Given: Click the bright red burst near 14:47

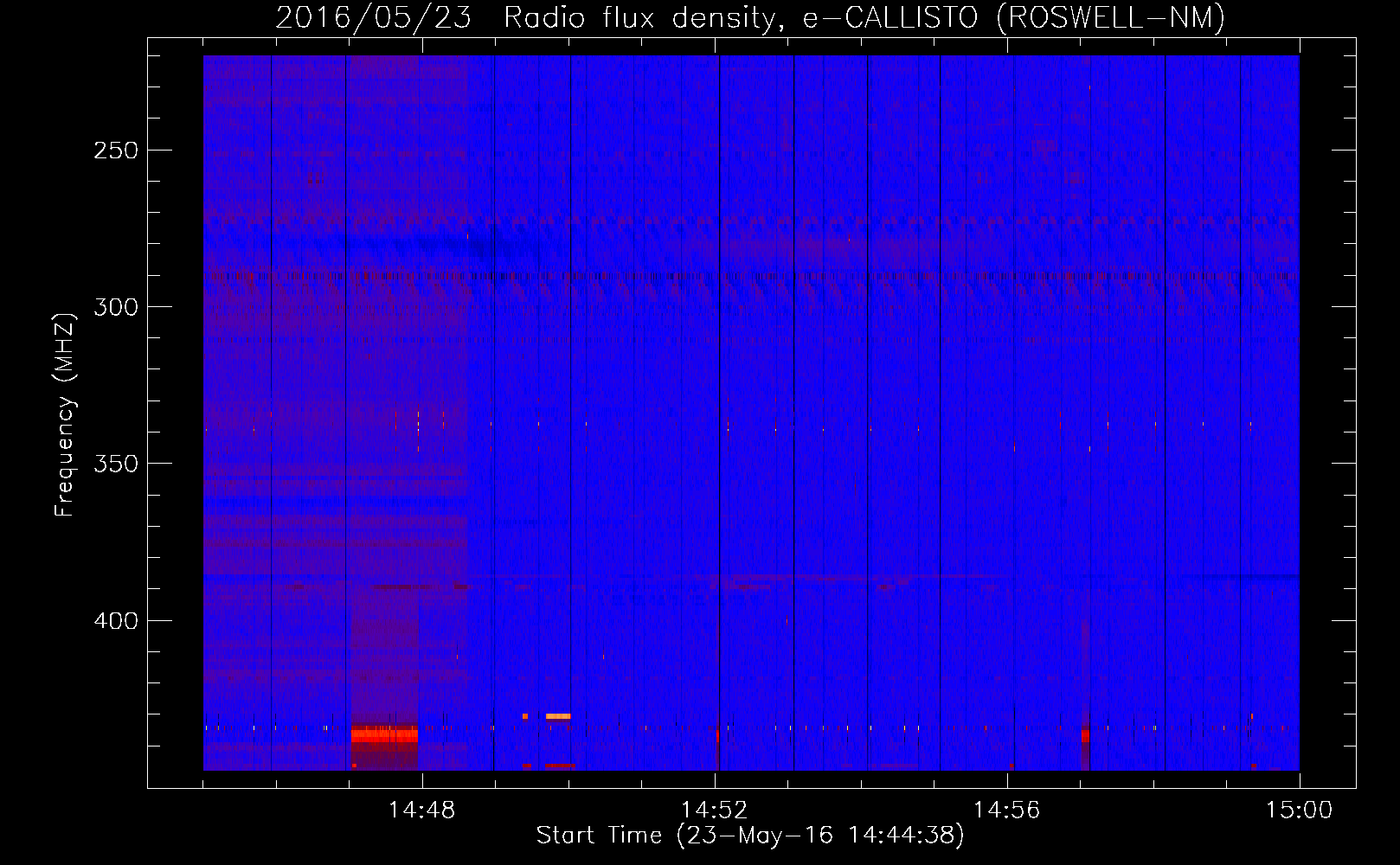Looking at the screenshot, I should pos(384,734).
